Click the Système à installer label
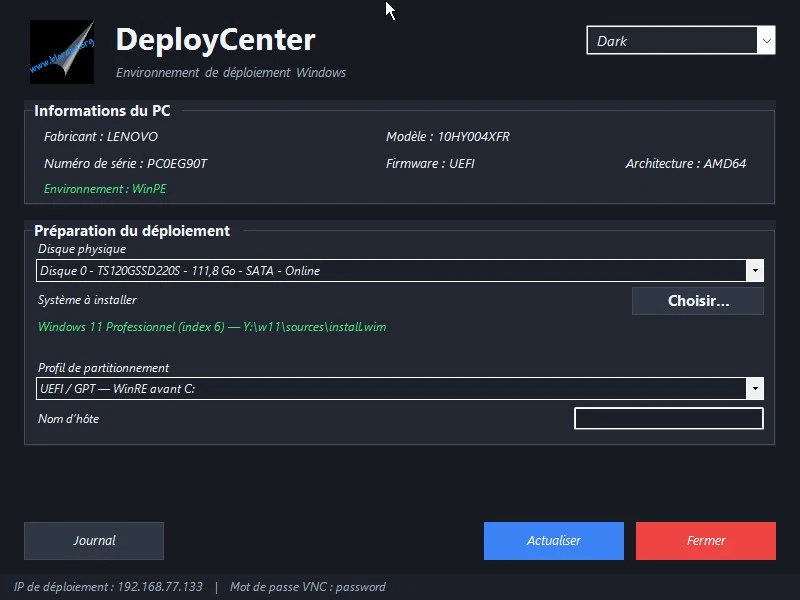 tap(87, 300)
